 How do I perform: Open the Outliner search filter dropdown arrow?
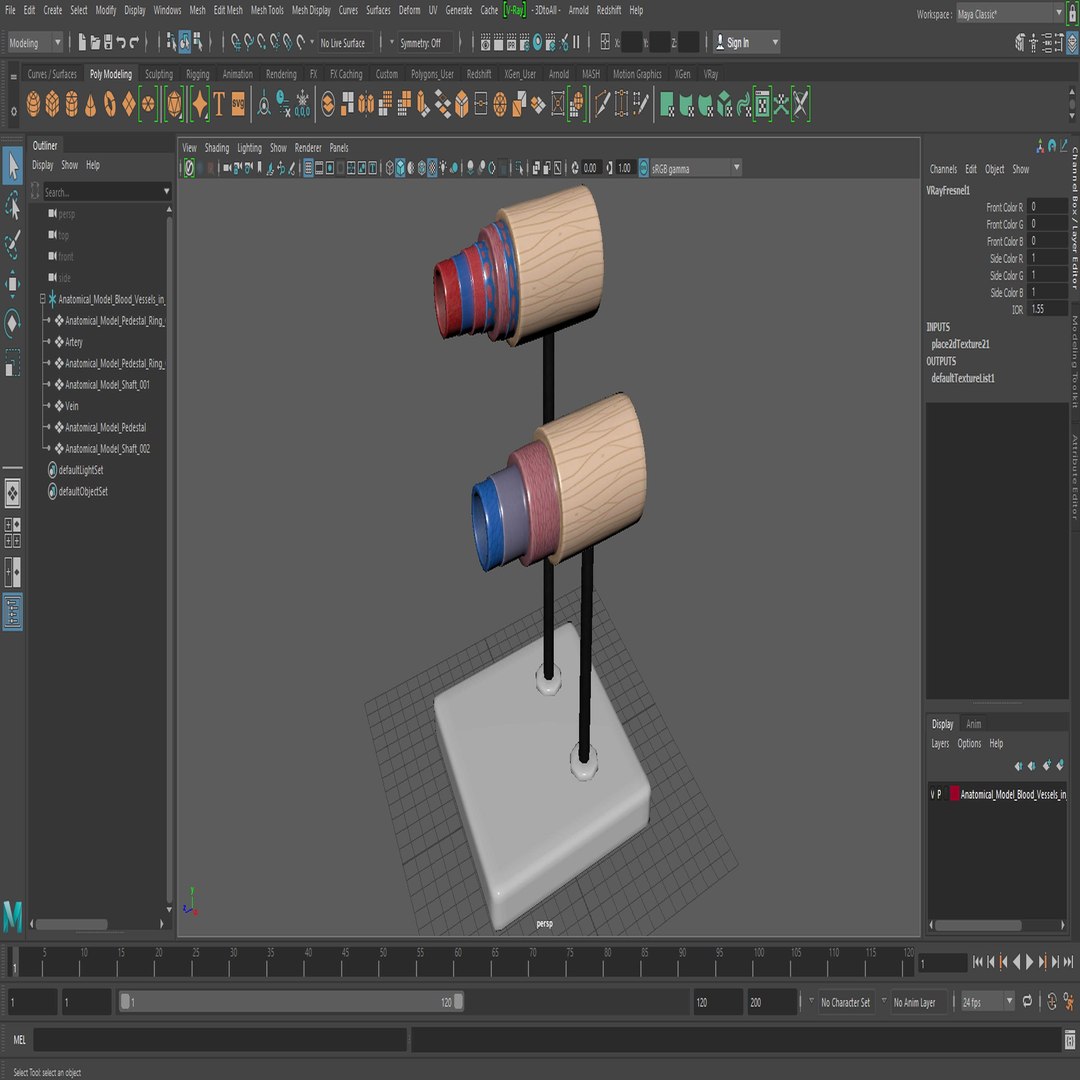tap(166, 192)
